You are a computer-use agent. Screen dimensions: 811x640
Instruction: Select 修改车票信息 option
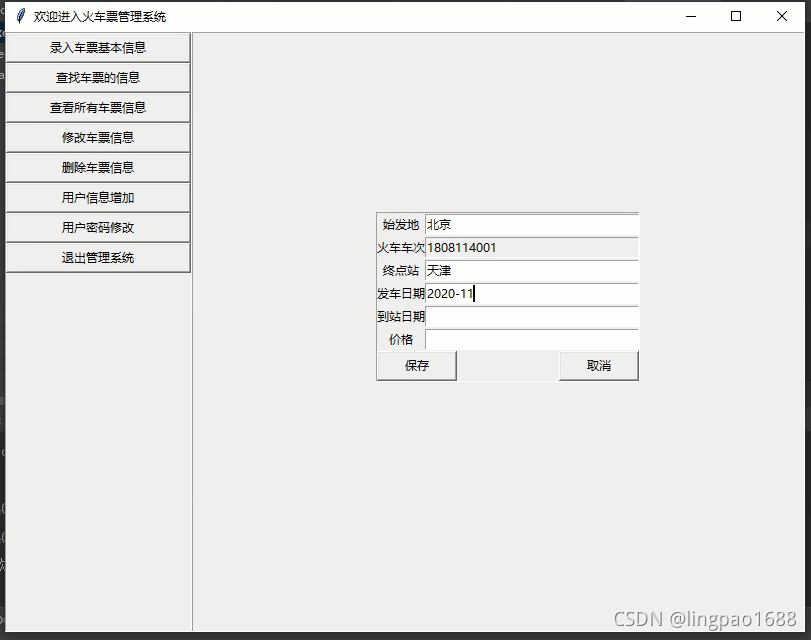(98, 138)
